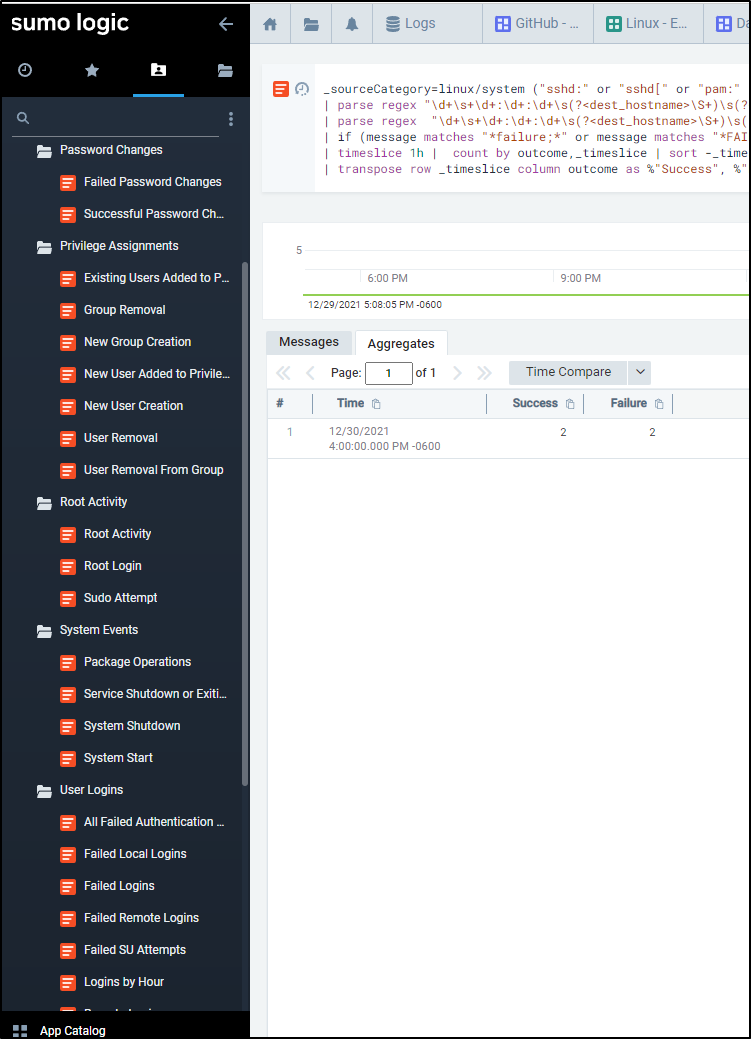Image resolution: width=751 pixels, height=1039 pixels.
Task: Switch to the Linux dashboard tab
Action: pos(648,24)
